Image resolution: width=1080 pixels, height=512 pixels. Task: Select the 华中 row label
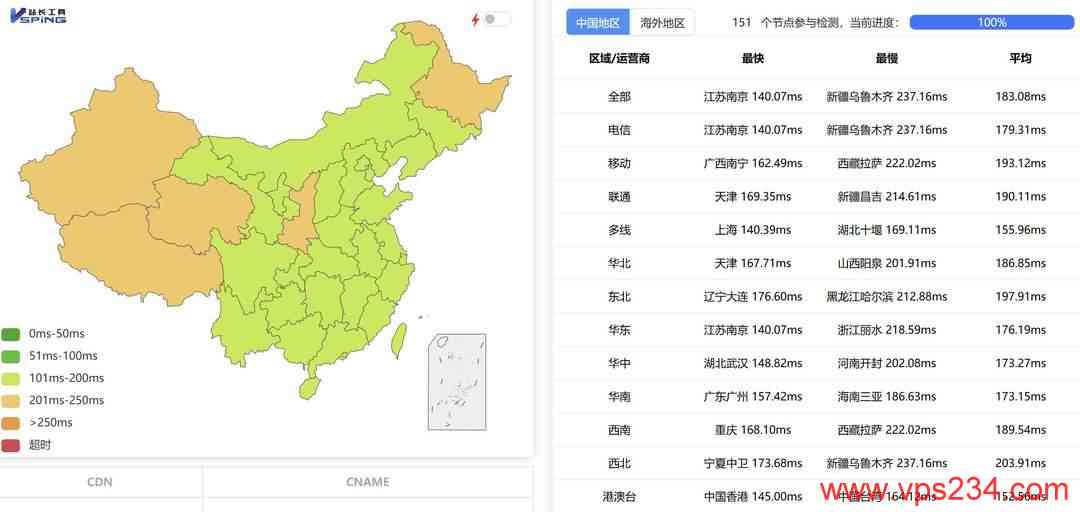point(619,363)
